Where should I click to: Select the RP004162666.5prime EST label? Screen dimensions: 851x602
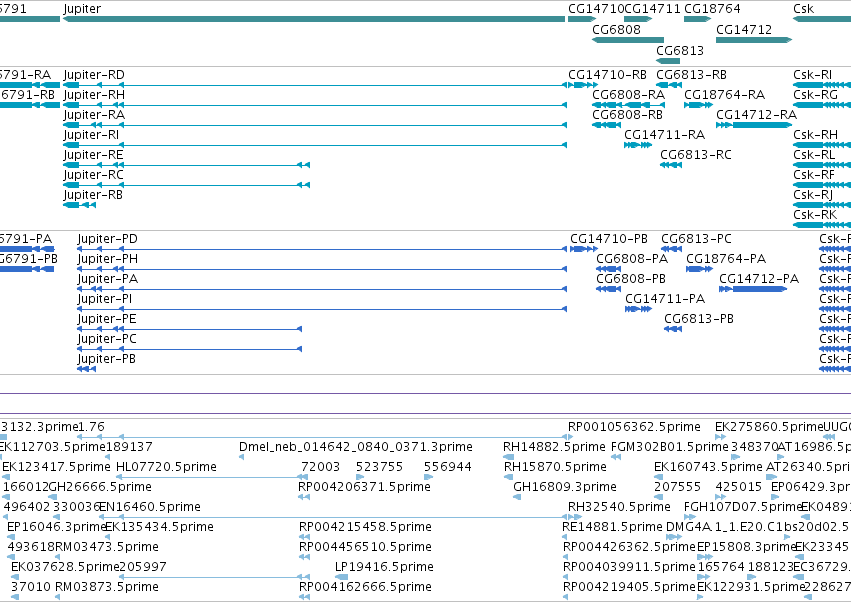coord(365,587)
